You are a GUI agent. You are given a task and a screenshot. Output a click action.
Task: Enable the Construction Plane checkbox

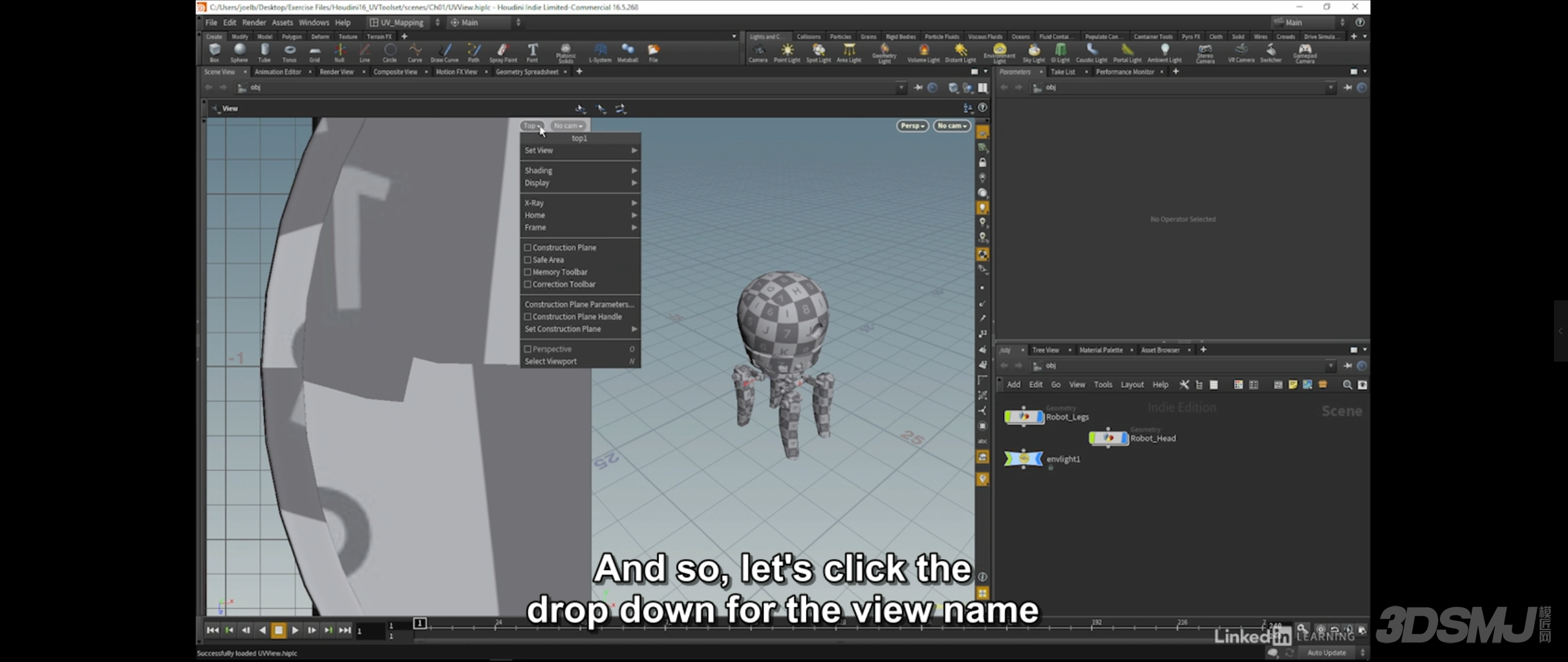[x=527, y=248]
